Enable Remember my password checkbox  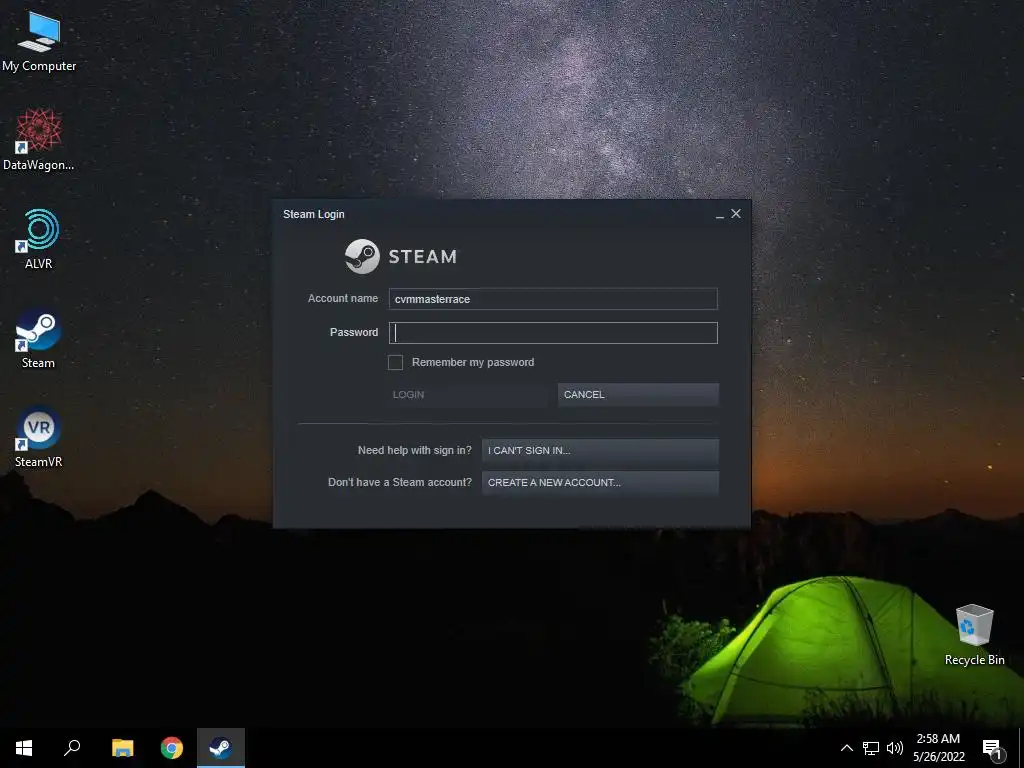click(x=395, y=362)
